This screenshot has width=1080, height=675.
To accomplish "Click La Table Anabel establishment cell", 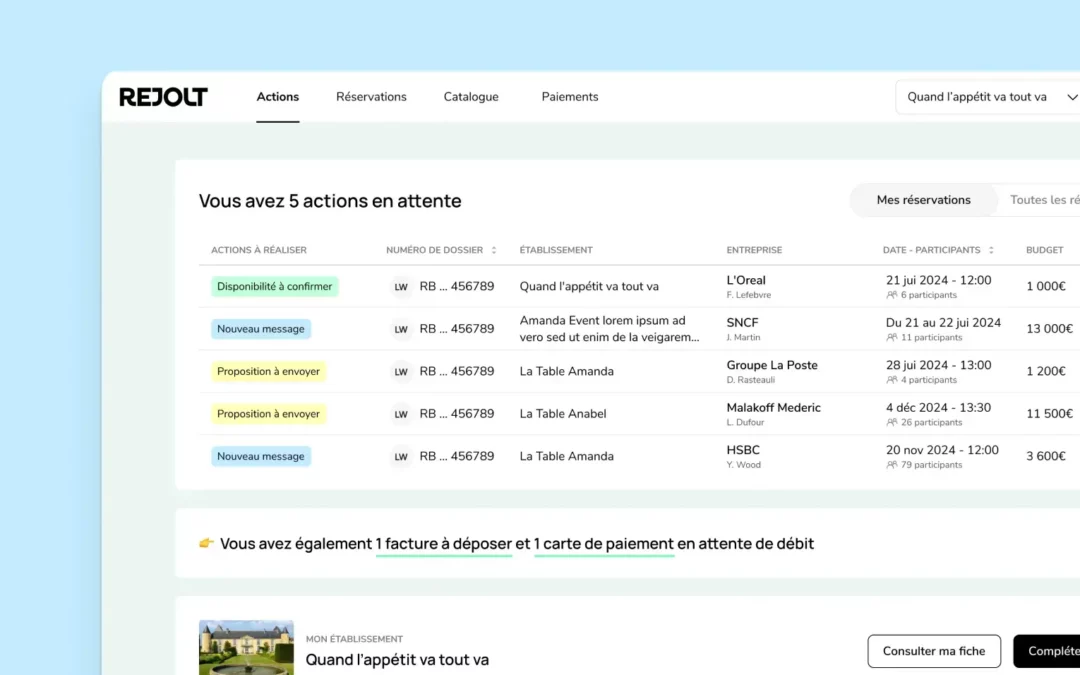I will tap(563, 414).
